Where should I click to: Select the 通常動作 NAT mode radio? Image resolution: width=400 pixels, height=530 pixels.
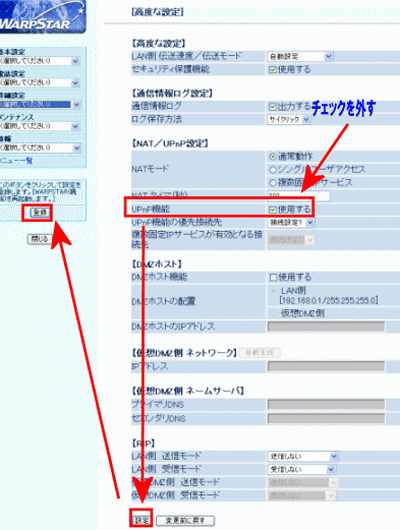click(x=273, y=156)
